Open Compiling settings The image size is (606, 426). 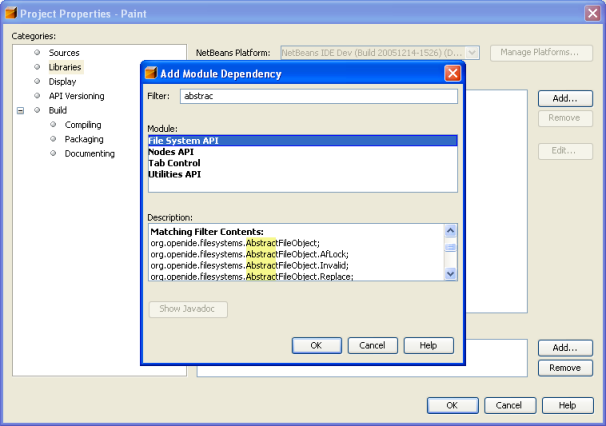pyautogui.click(x=83, y=125)
